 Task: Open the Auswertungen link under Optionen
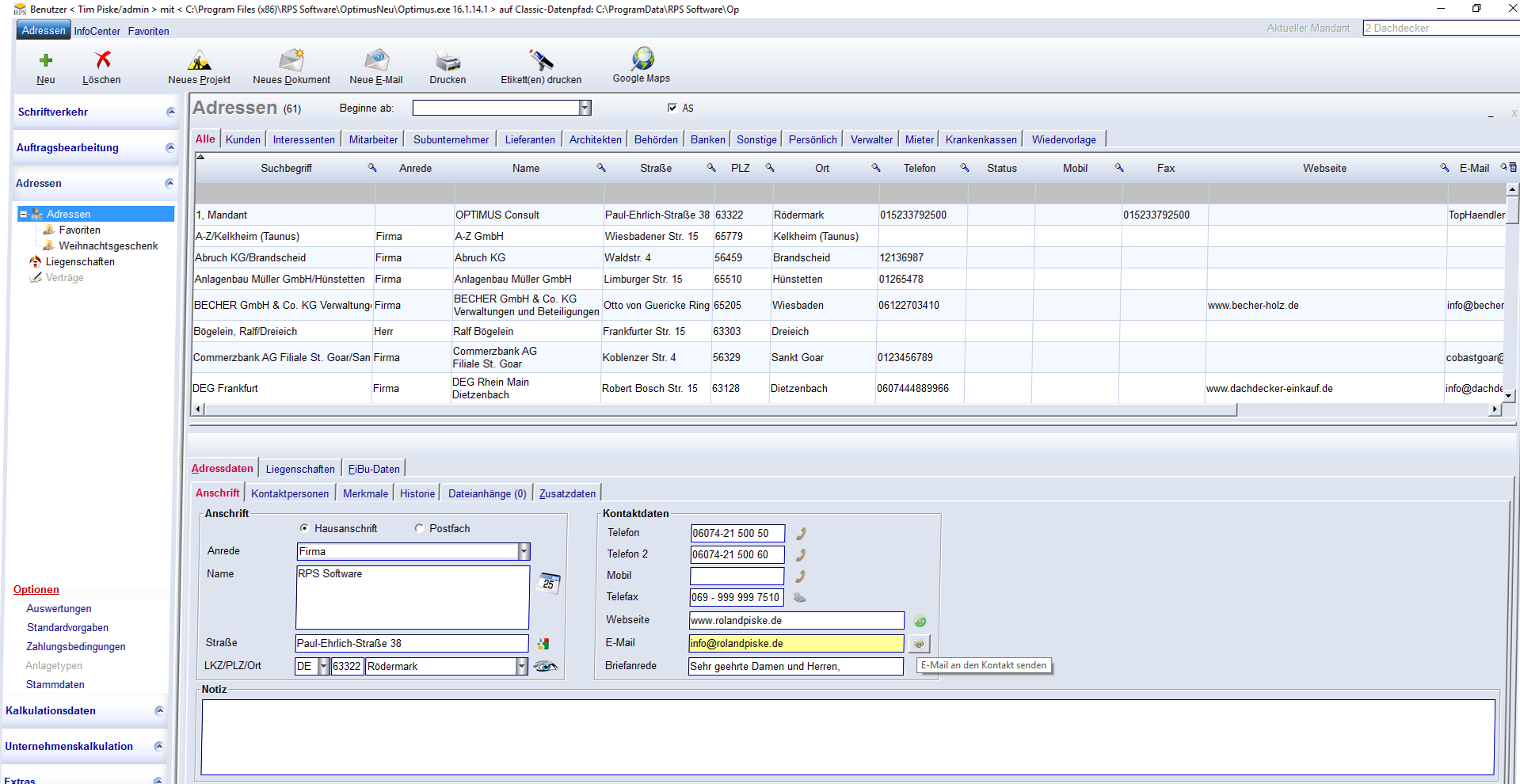[59, 608]
